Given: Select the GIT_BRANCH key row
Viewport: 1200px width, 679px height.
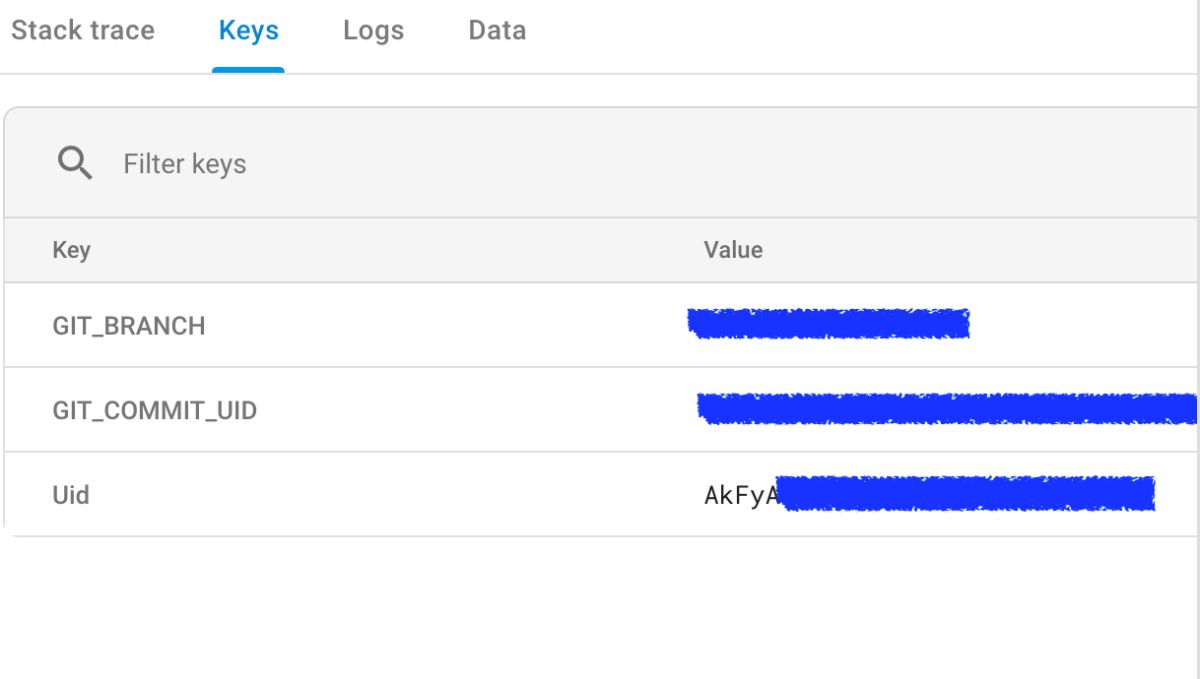Looking at the screenshot, I should 601,325.
